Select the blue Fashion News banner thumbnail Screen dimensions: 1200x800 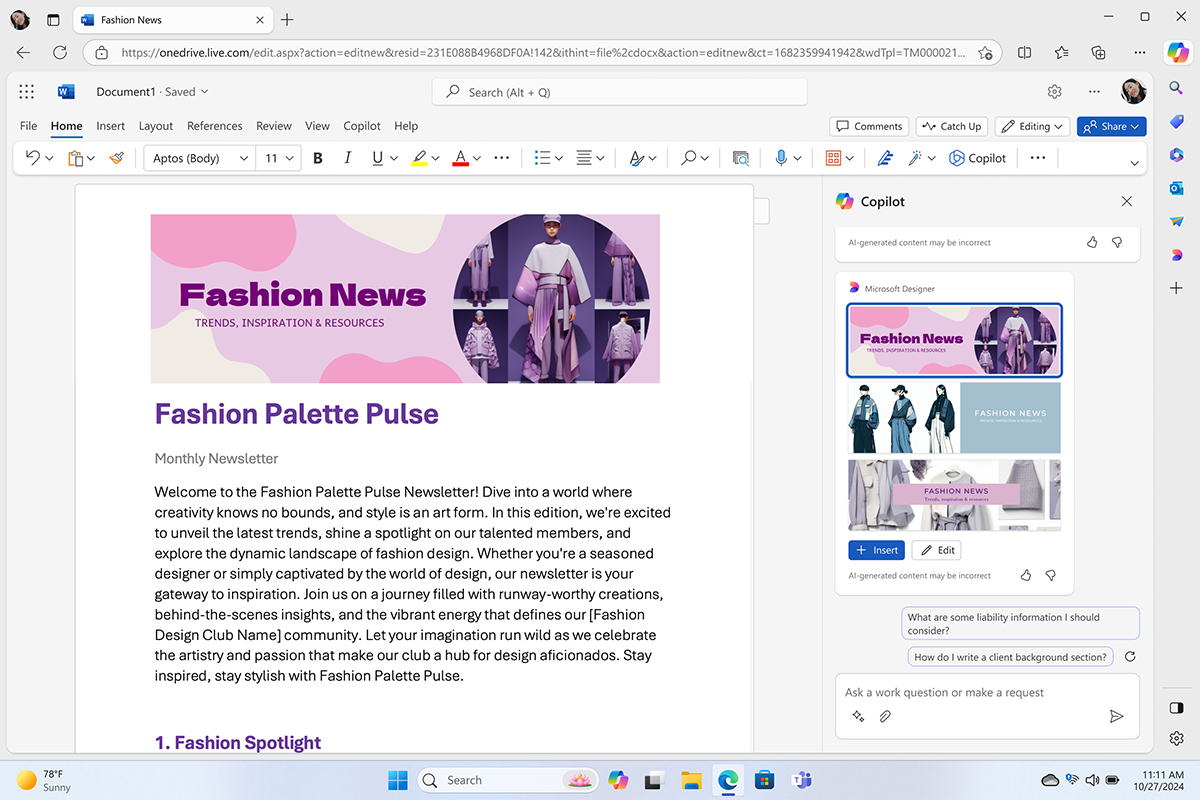(x=954, y=418)
